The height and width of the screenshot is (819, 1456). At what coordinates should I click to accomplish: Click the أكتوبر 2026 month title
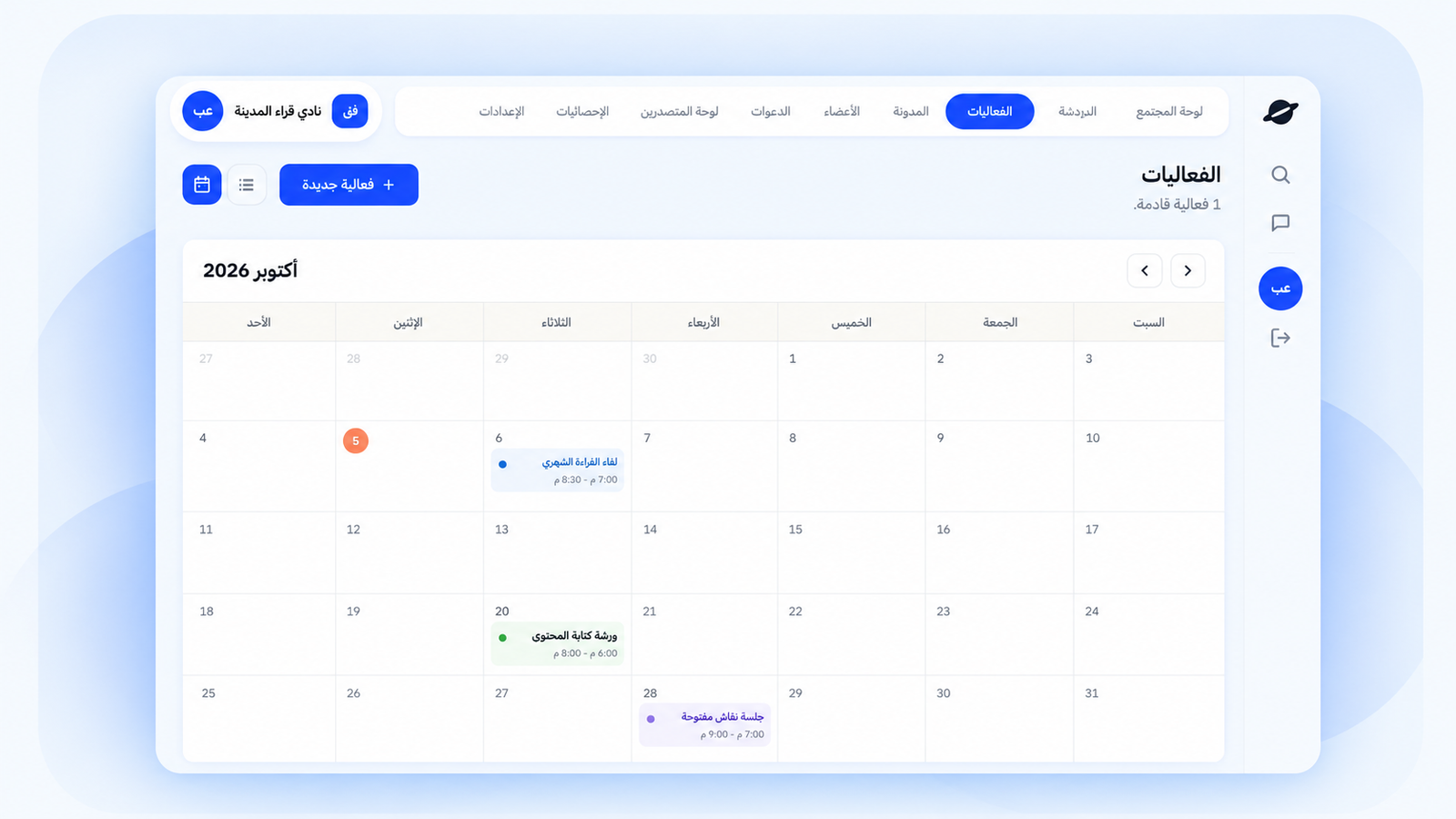[x=250, y=270]
